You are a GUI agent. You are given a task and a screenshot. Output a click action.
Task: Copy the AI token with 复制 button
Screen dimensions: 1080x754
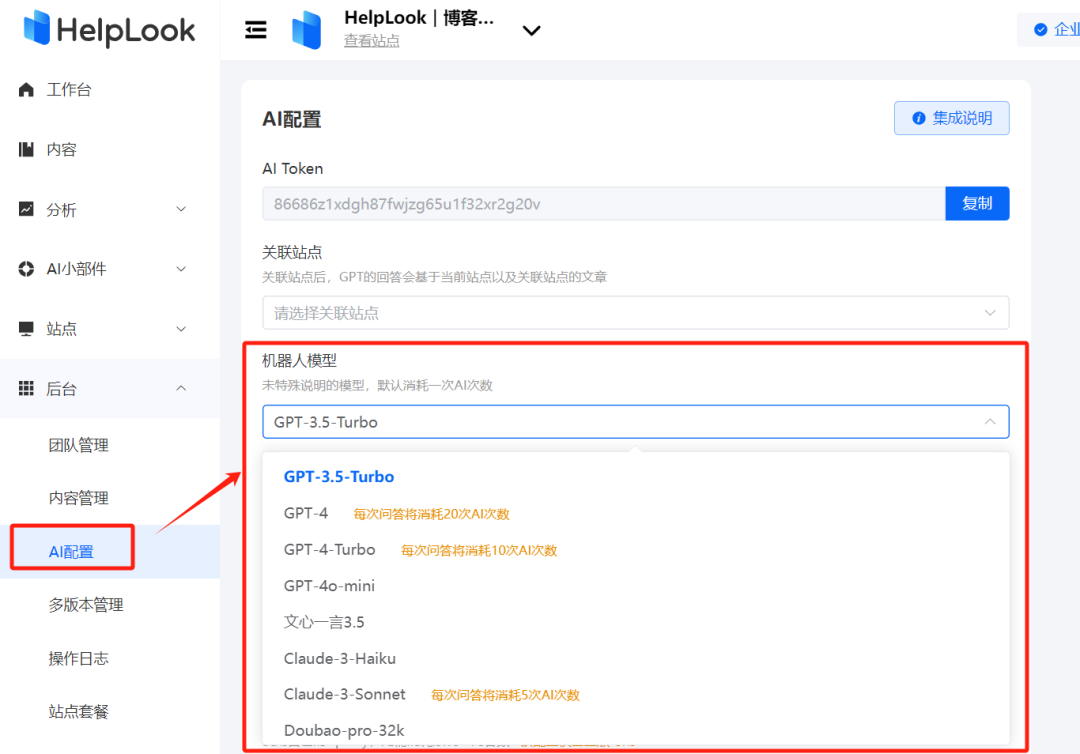(x=977, y=204)
